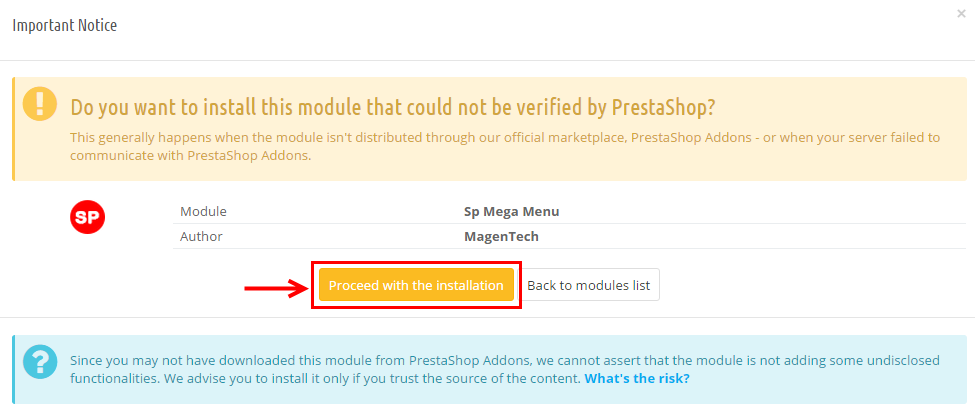This screenshot has width=975, height=419.
Task: Click the MagenTech author name
Action: 501,236
